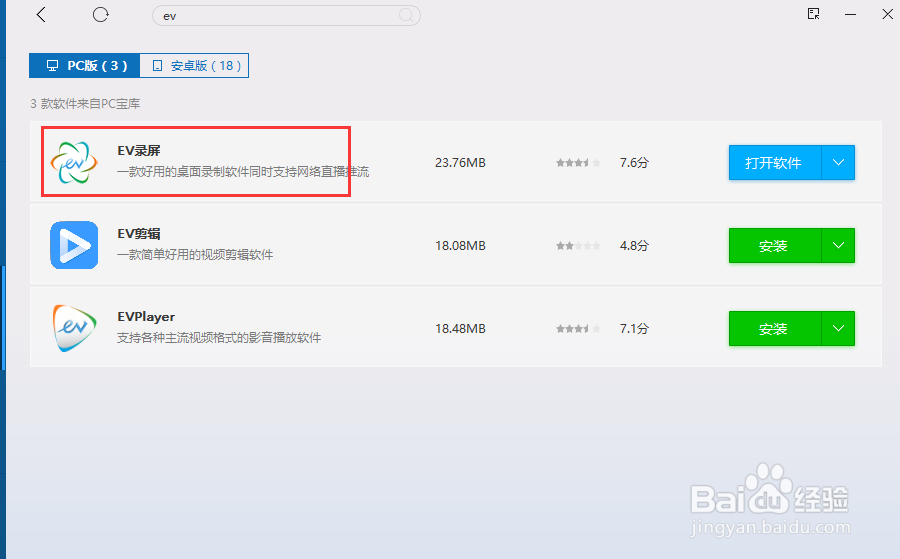The image size is (900, 559).
Task: Click EV录屏 description about desktop recording
Action: [x=243, y=171]
